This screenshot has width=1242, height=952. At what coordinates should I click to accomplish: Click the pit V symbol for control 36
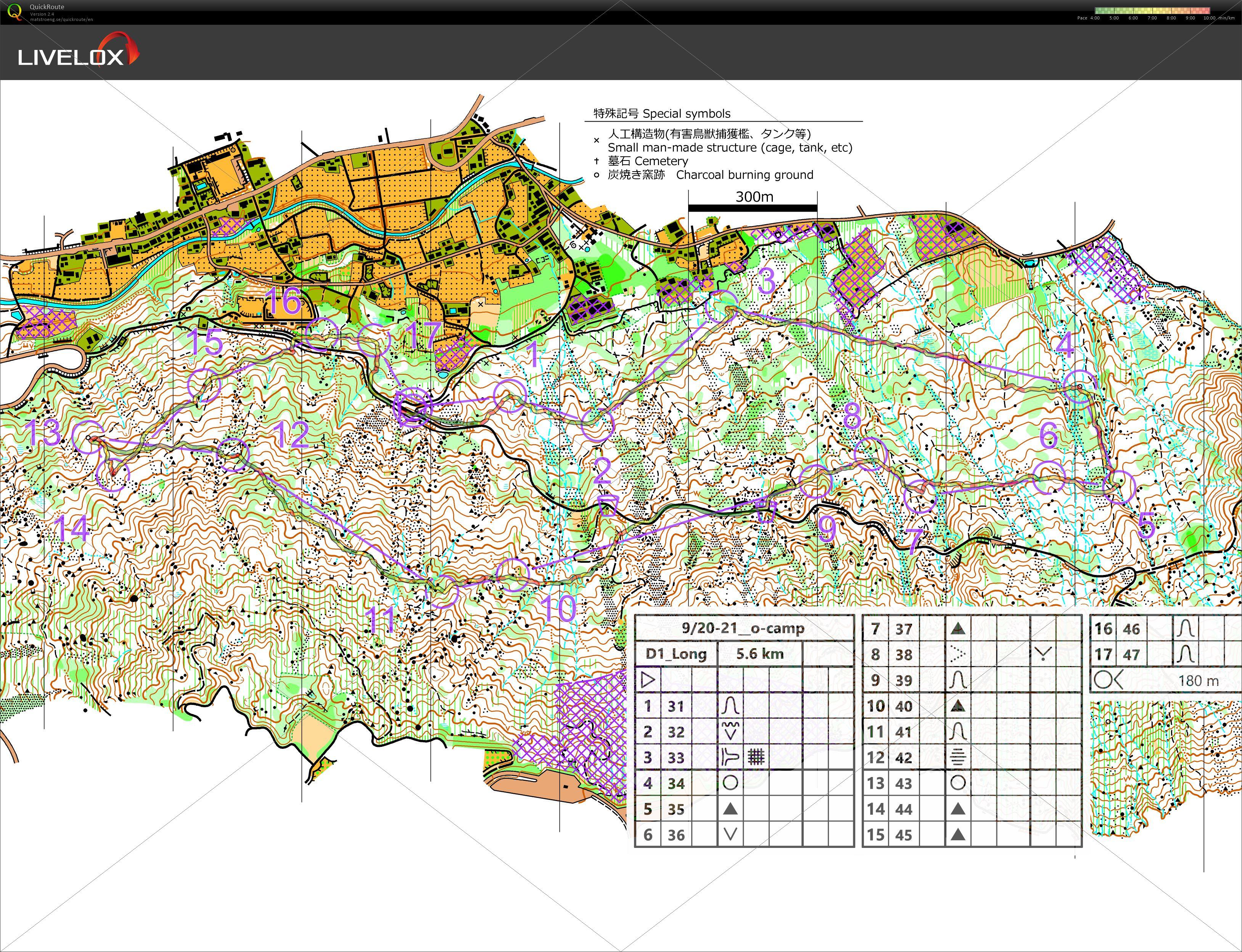point(730,834)
